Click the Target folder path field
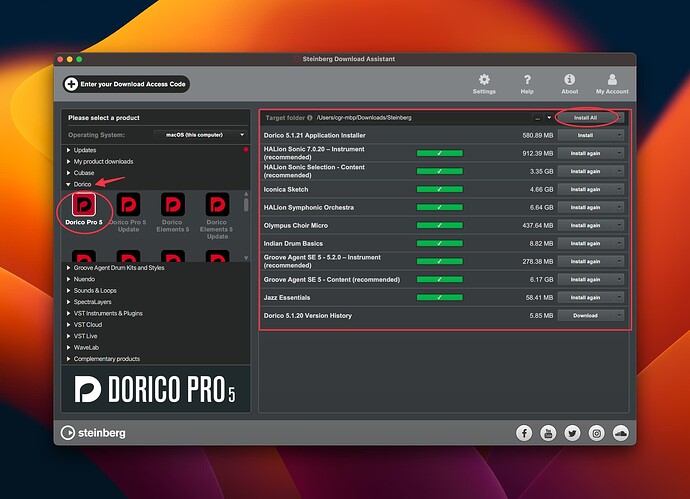 point(424,117)
